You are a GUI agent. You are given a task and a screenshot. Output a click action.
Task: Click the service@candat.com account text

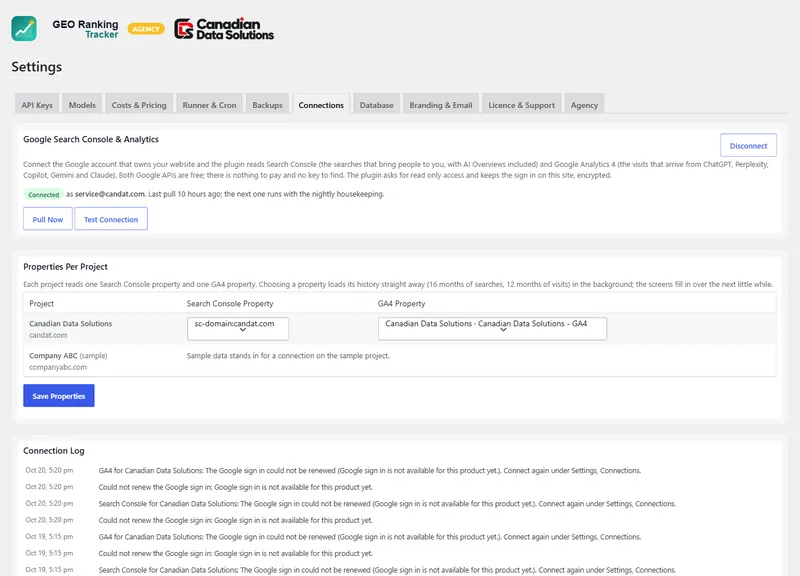(x=110, y=194)
